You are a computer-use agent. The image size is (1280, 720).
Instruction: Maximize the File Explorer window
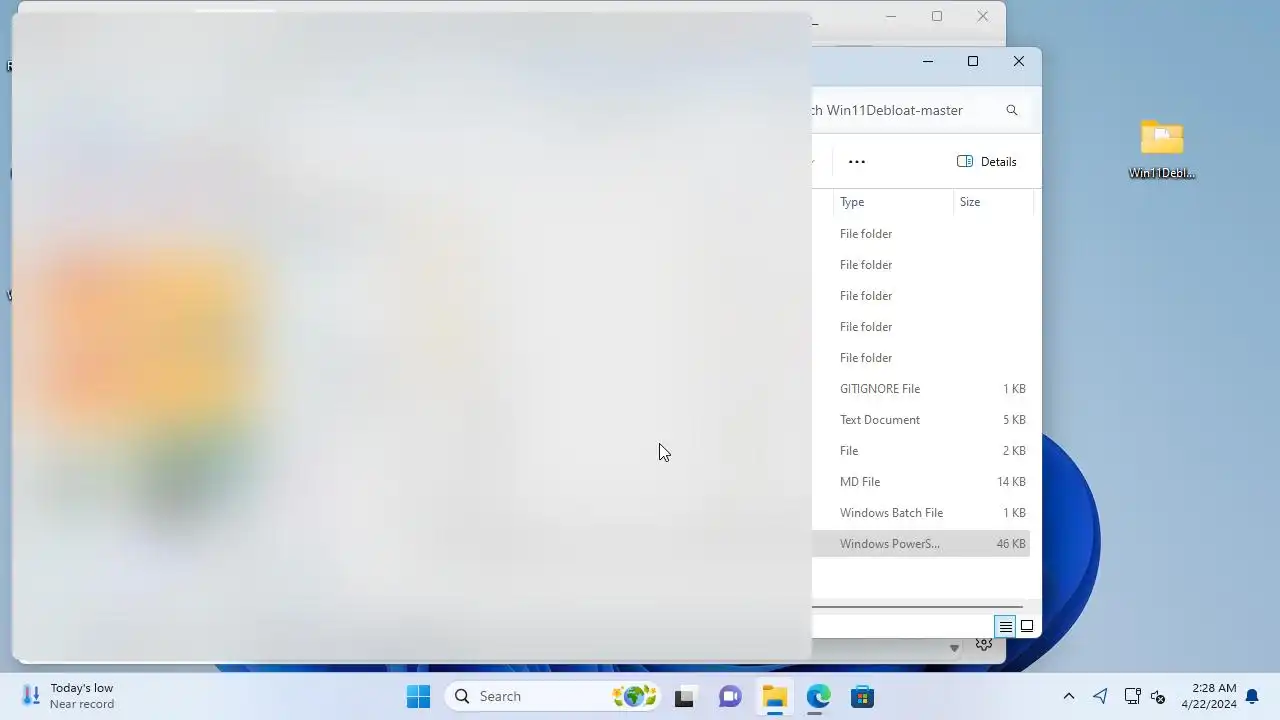(973, 61)
